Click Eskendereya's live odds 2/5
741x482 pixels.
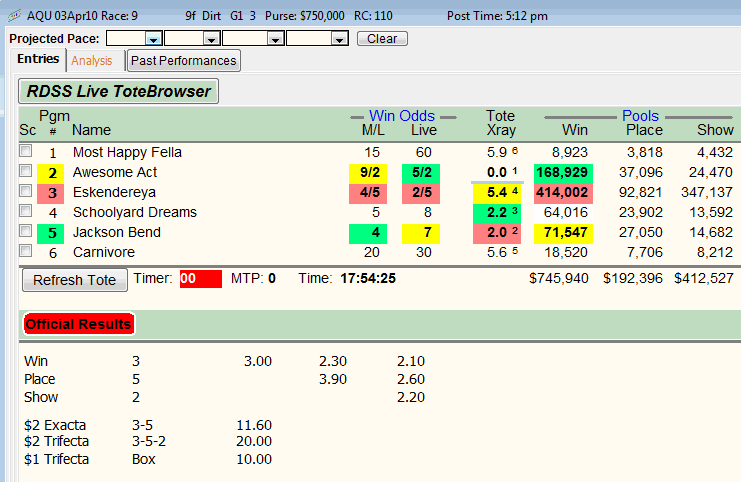(x=421, y=193)
